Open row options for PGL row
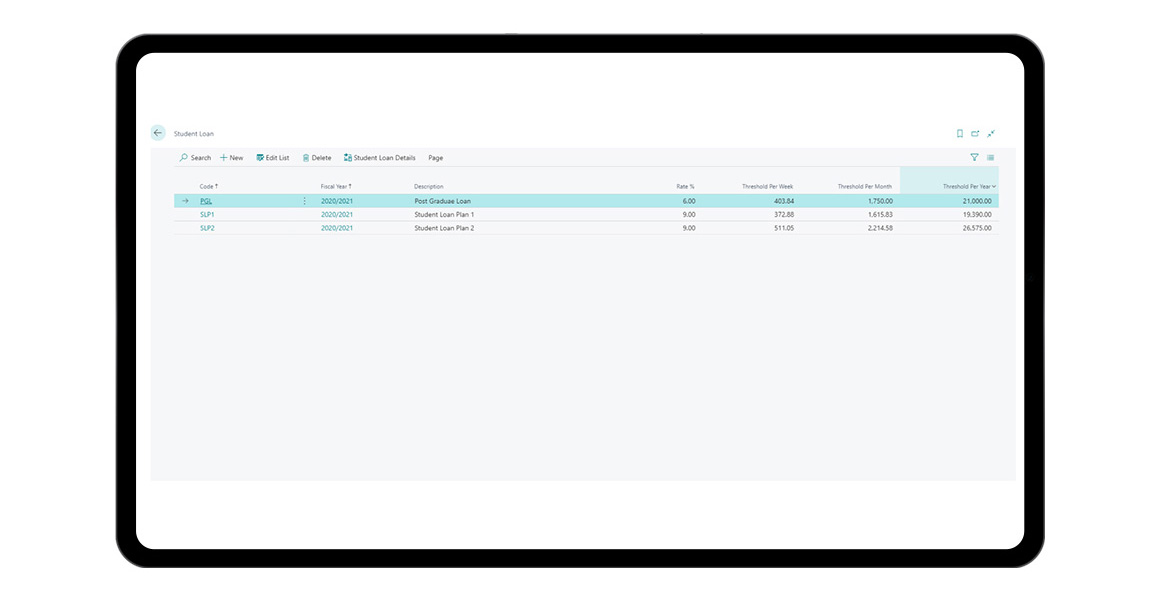This screenshot has height=600, width=1160. click(x=305, y=201)
